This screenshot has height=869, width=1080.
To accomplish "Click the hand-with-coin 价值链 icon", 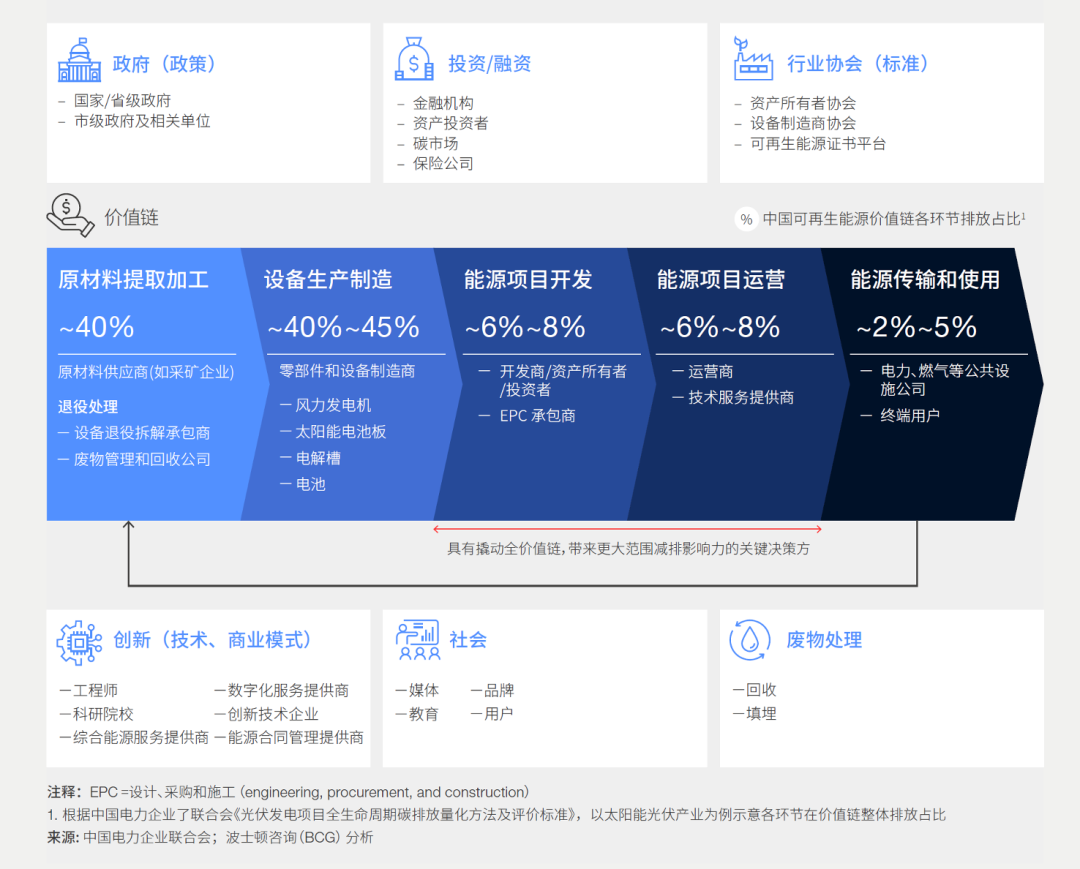I will tap(70, 214).
